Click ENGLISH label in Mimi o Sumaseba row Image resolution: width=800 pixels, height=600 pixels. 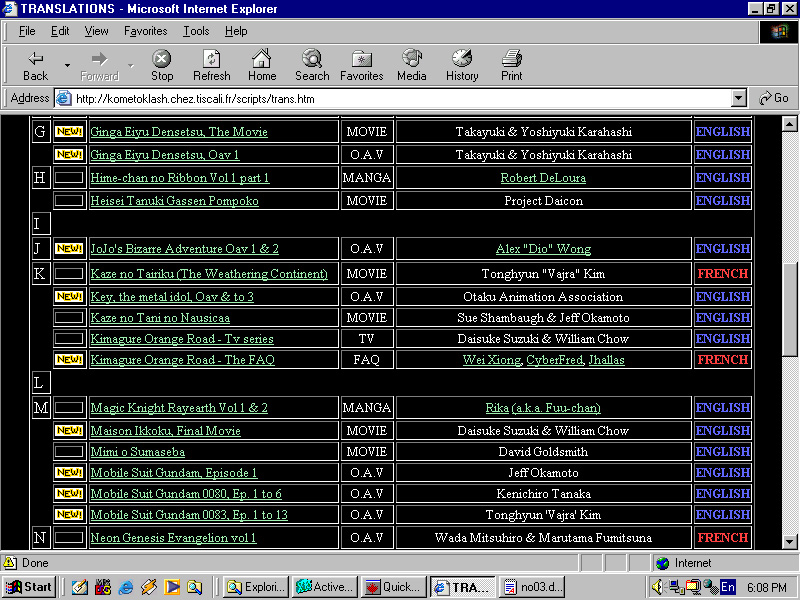[x=722, y=452]
